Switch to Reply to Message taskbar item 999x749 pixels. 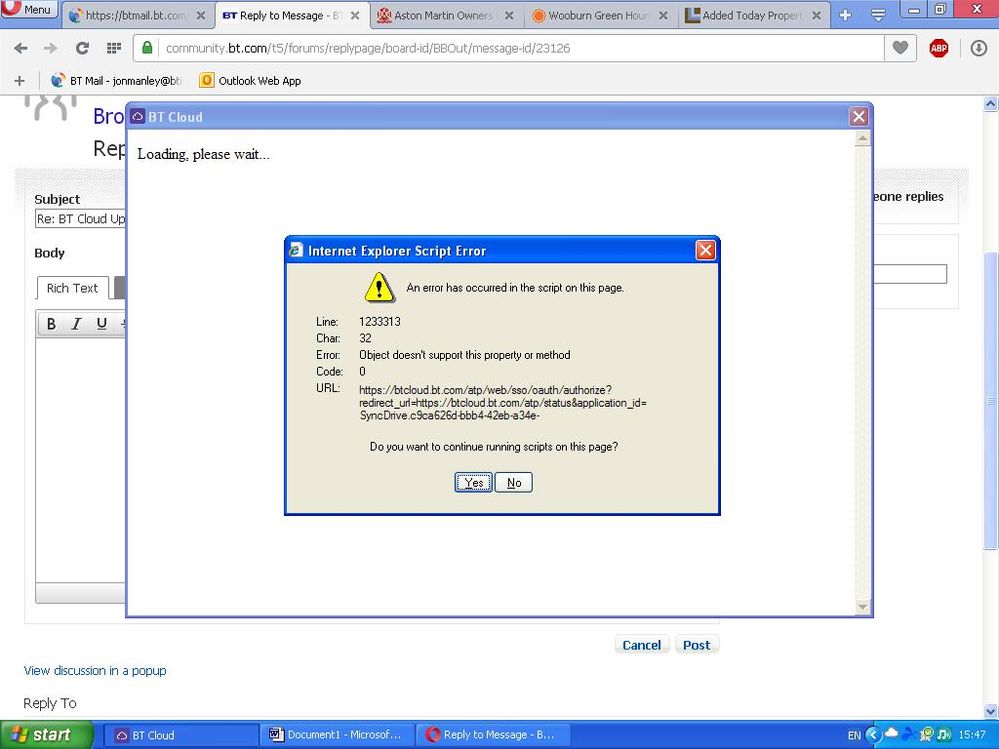(493, 735)
